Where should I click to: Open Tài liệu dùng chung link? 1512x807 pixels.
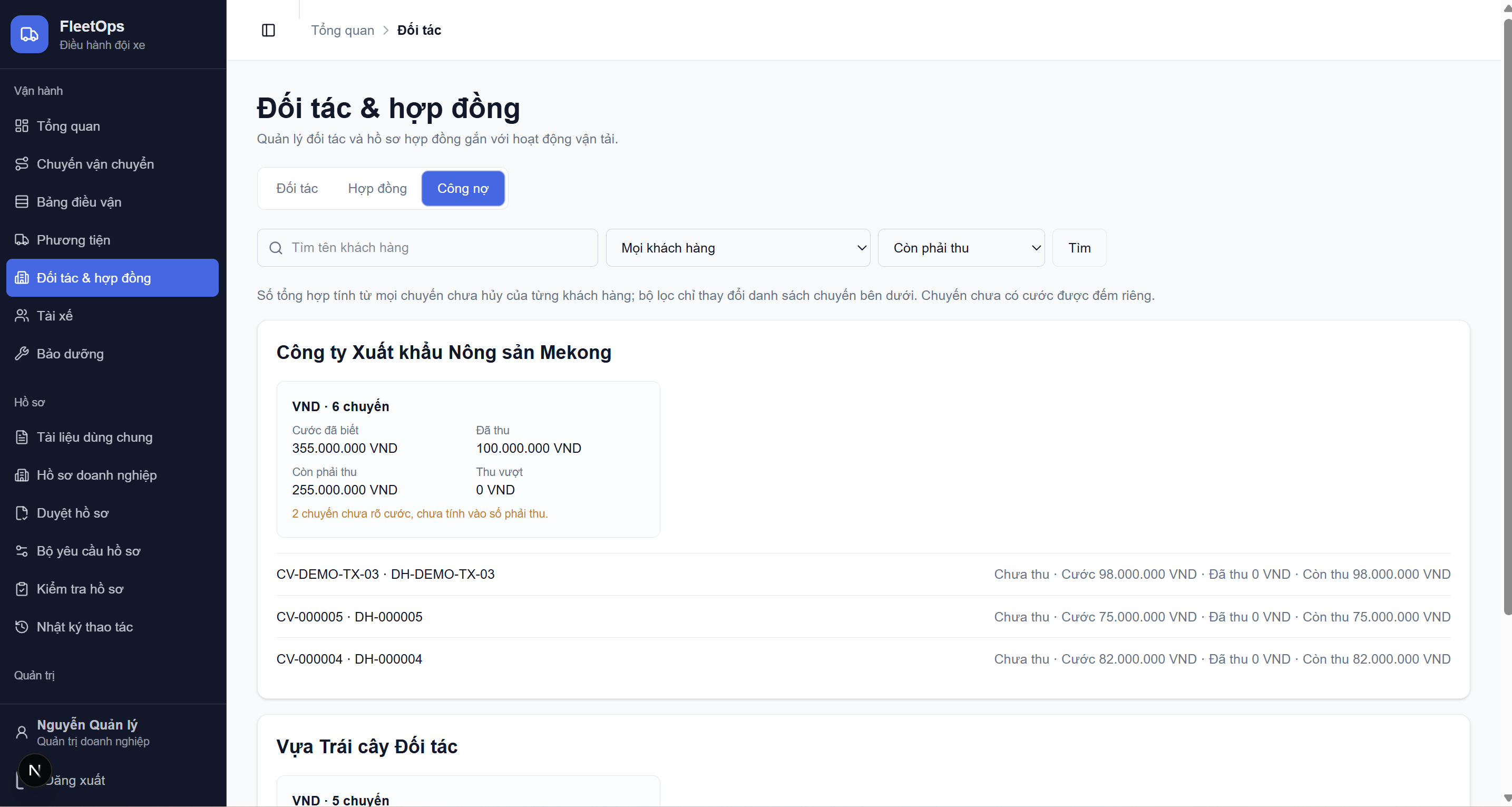[x=112, y=437]
